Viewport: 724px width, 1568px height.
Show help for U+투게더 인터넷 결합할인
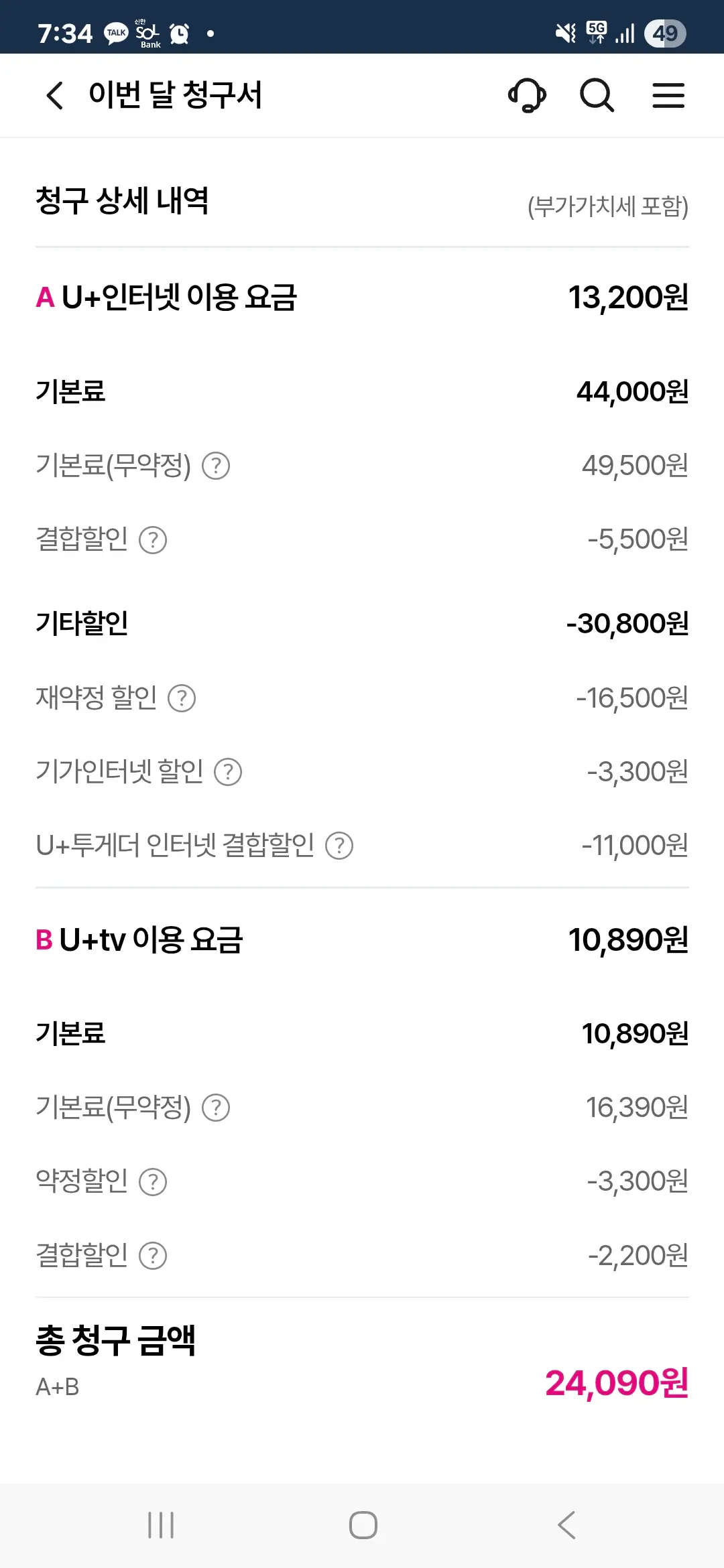pos(339,846)
